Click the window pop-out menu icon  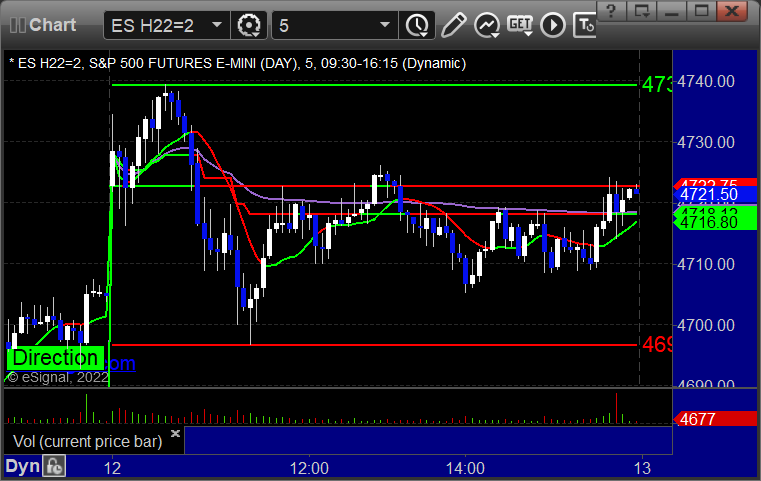point(642,11)
